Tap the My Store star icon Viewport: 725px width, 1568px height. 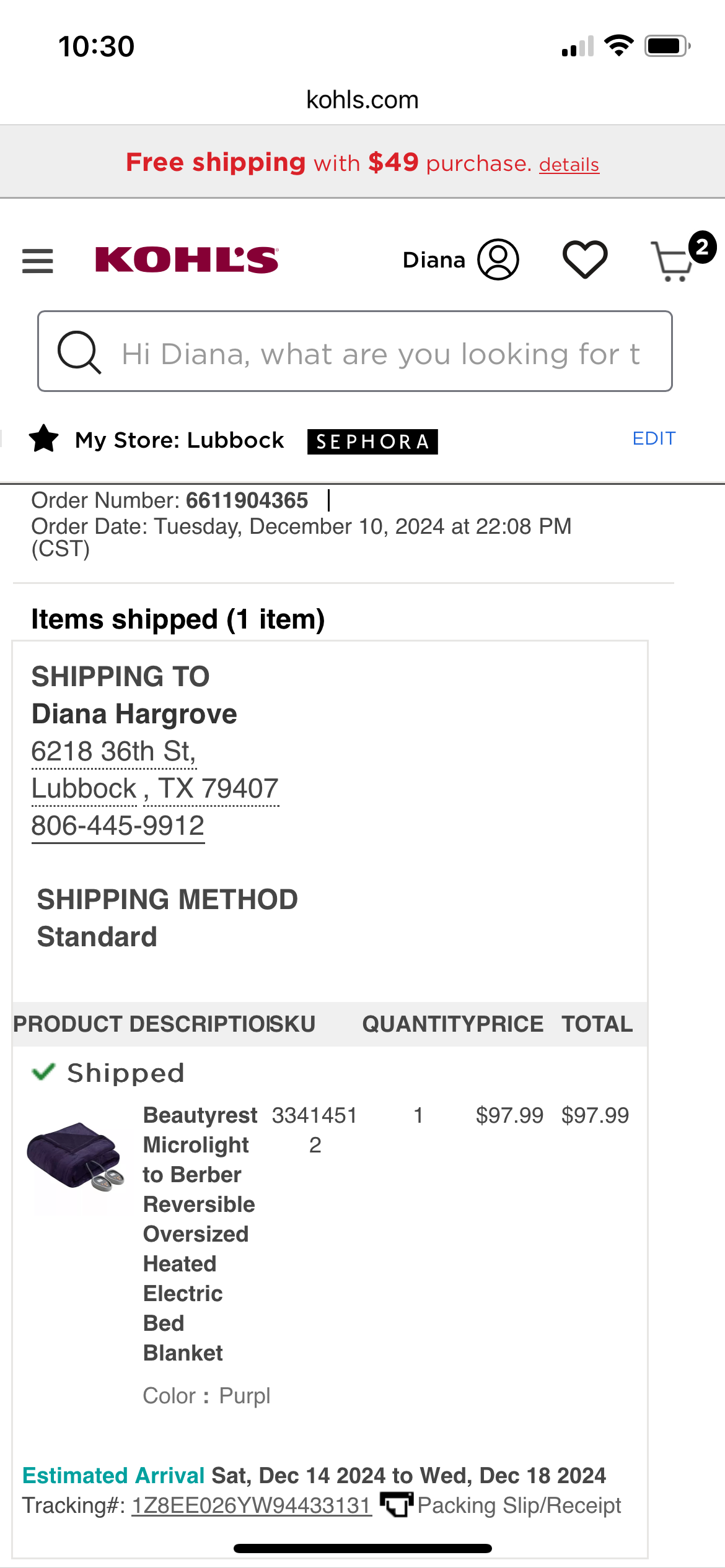click(43, 439)
